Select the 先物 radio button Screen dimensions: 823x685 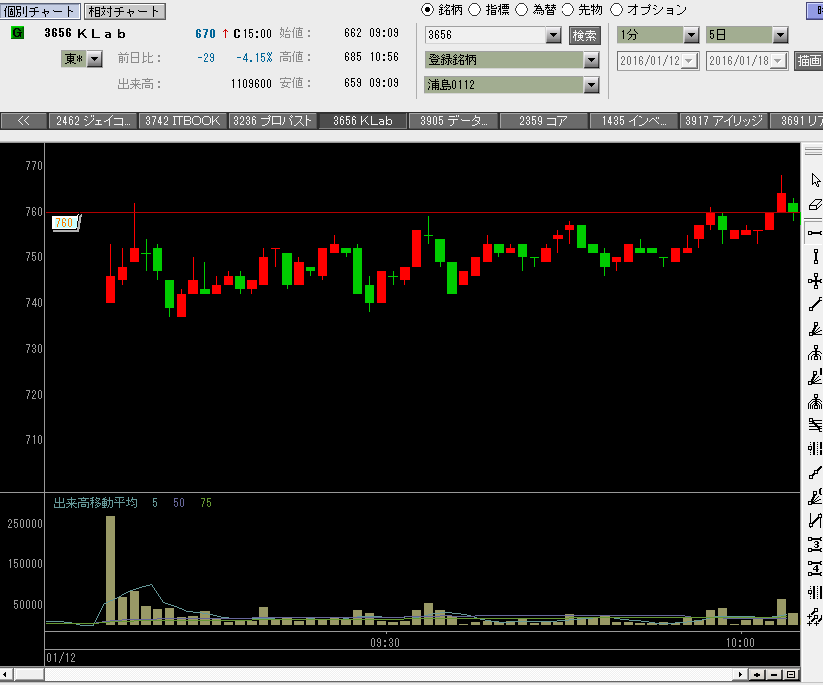568,9
